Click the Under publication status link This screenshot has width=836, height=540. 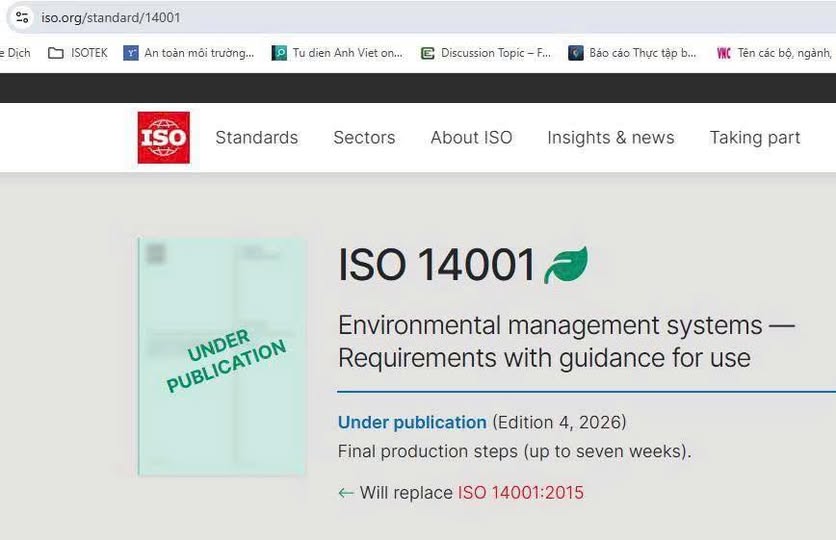(x=412, y=422)
